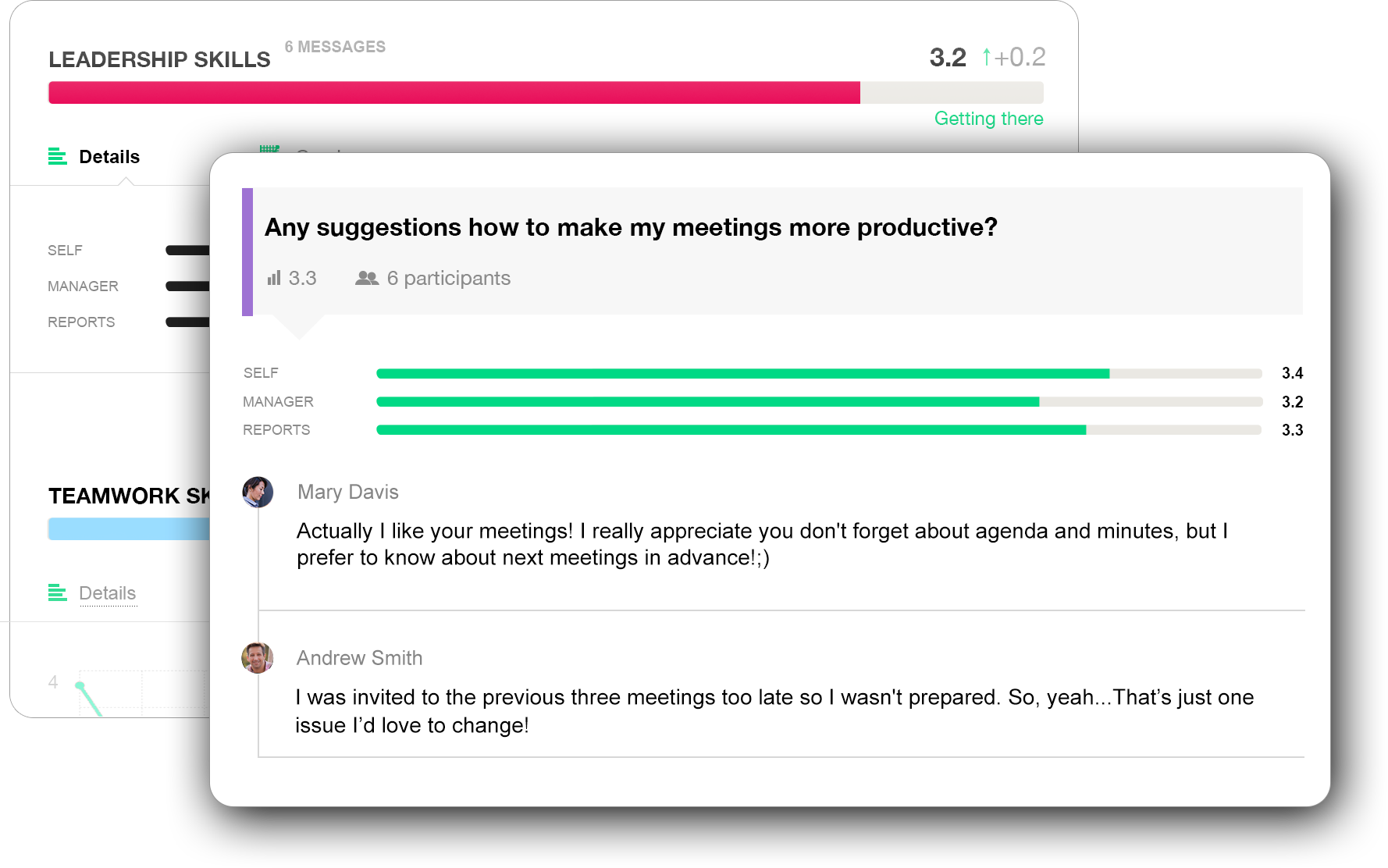Screen dimensions: 1388x868
Task: Click the Details icon under Teamwork Skills
Action: (x=58, y=592)
